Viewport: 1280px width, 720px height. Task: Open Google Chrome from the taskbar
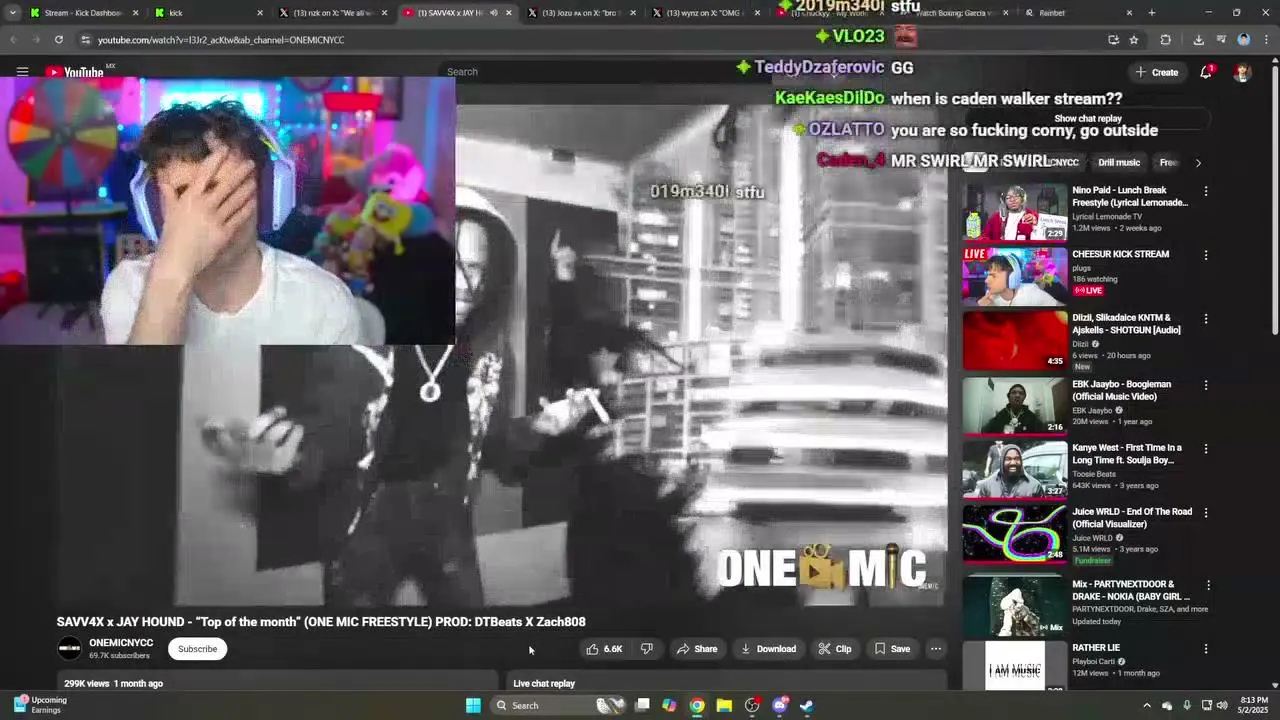(697, 705)
